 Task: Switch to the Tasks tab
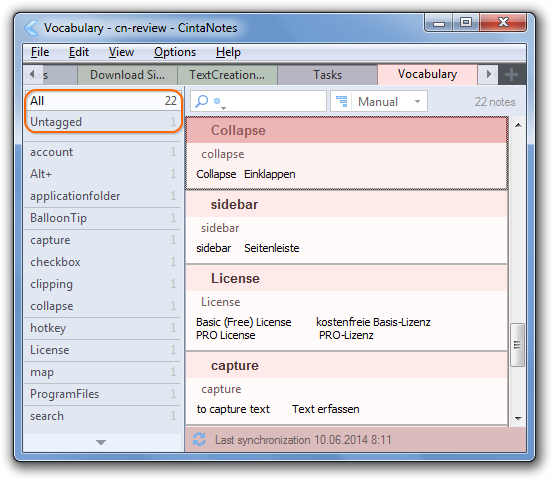point(328,75)
